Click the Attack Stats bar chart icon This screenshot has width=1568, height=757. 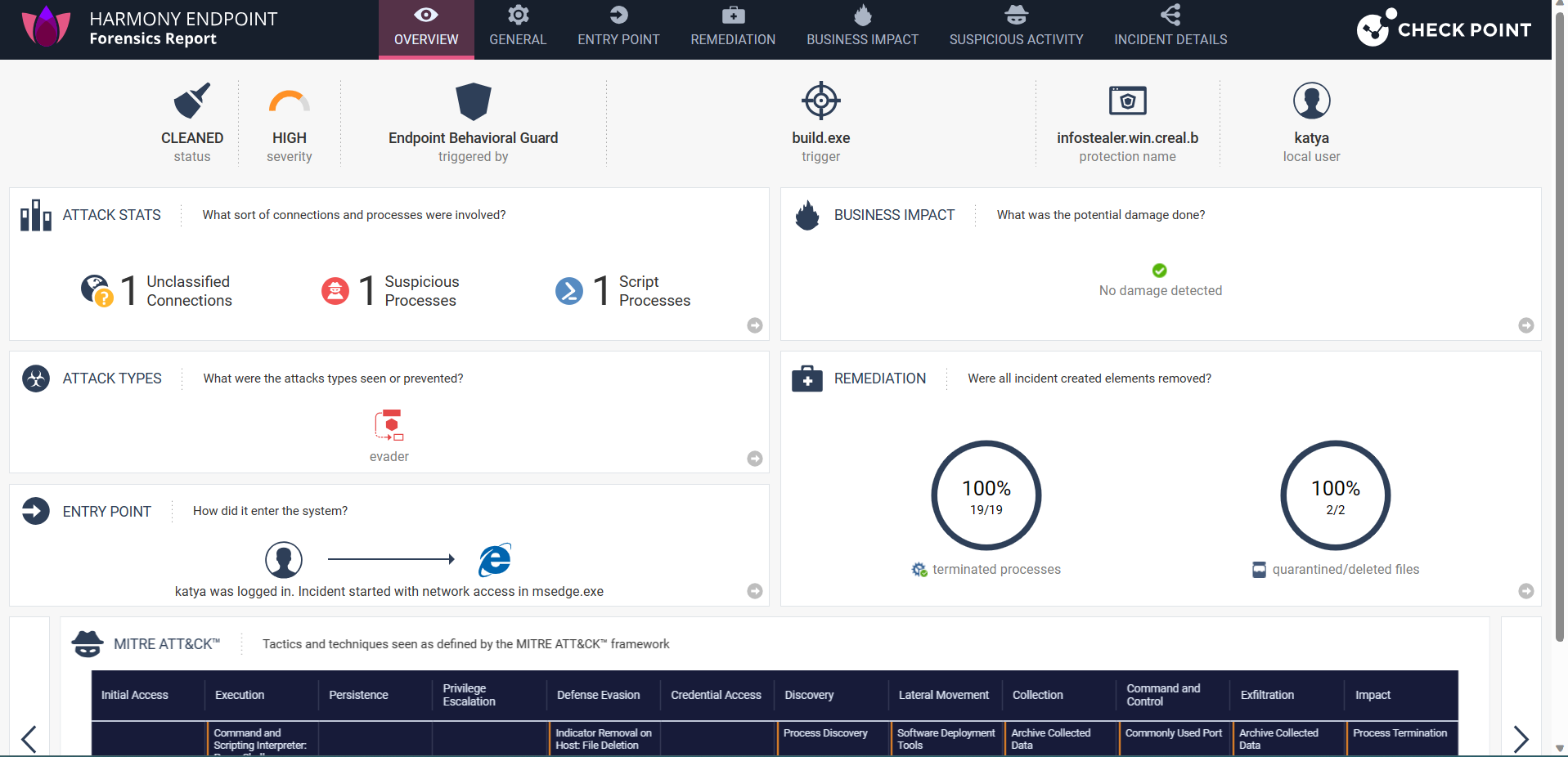click(36, 215)
